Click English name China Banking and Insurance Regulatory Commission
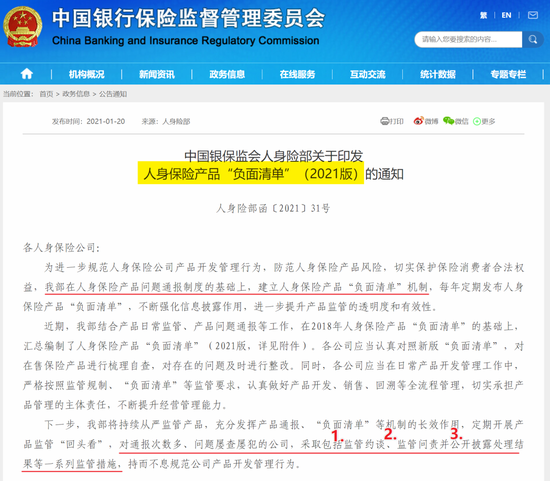Image resolution: width=550 pixels, height=481 pixels. click(186, 41)
